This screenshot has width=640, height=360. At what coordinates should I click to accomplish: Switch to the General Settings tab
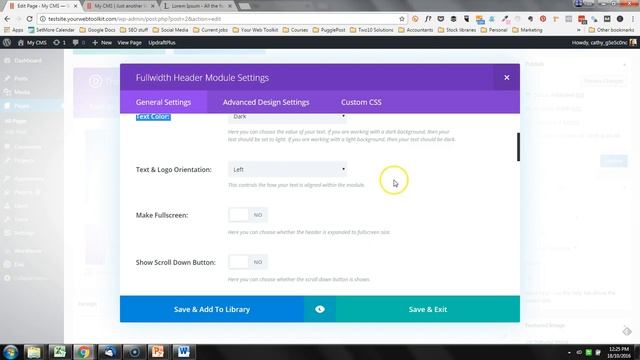tap(163, 102)
